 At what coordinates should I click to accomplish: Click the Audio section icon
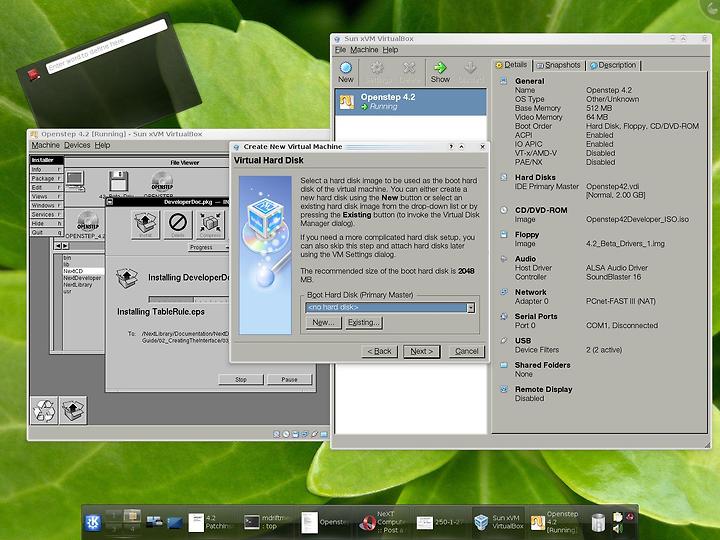click(504, 259)
